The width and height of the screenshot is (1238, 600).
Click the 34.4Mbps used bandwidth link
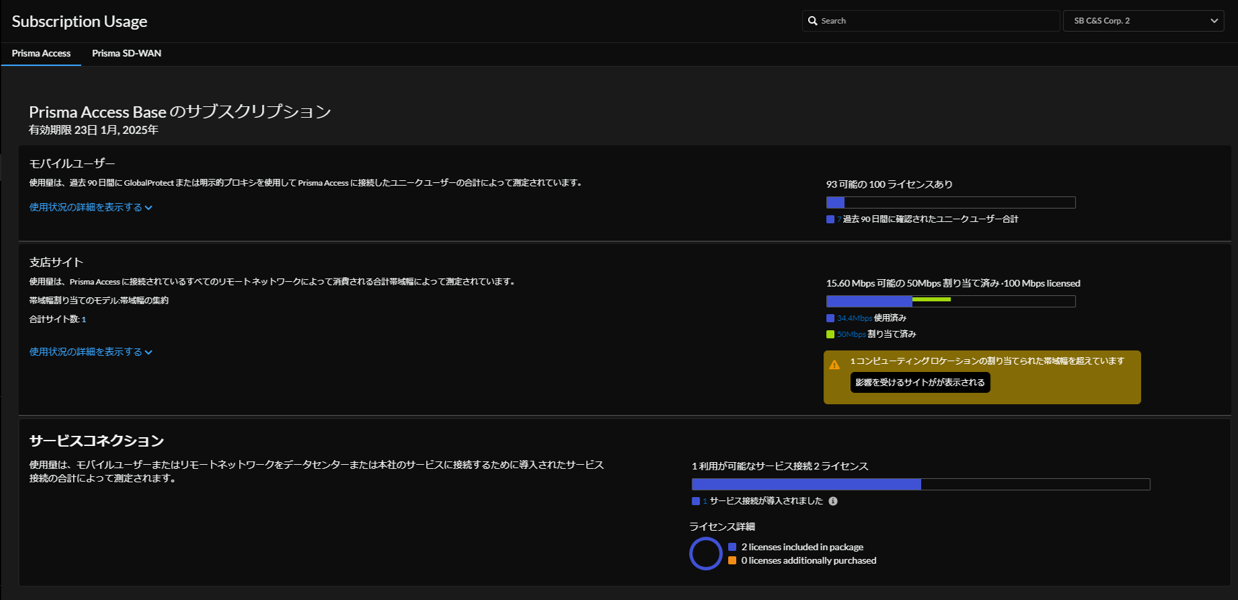(x=854, y=318)
